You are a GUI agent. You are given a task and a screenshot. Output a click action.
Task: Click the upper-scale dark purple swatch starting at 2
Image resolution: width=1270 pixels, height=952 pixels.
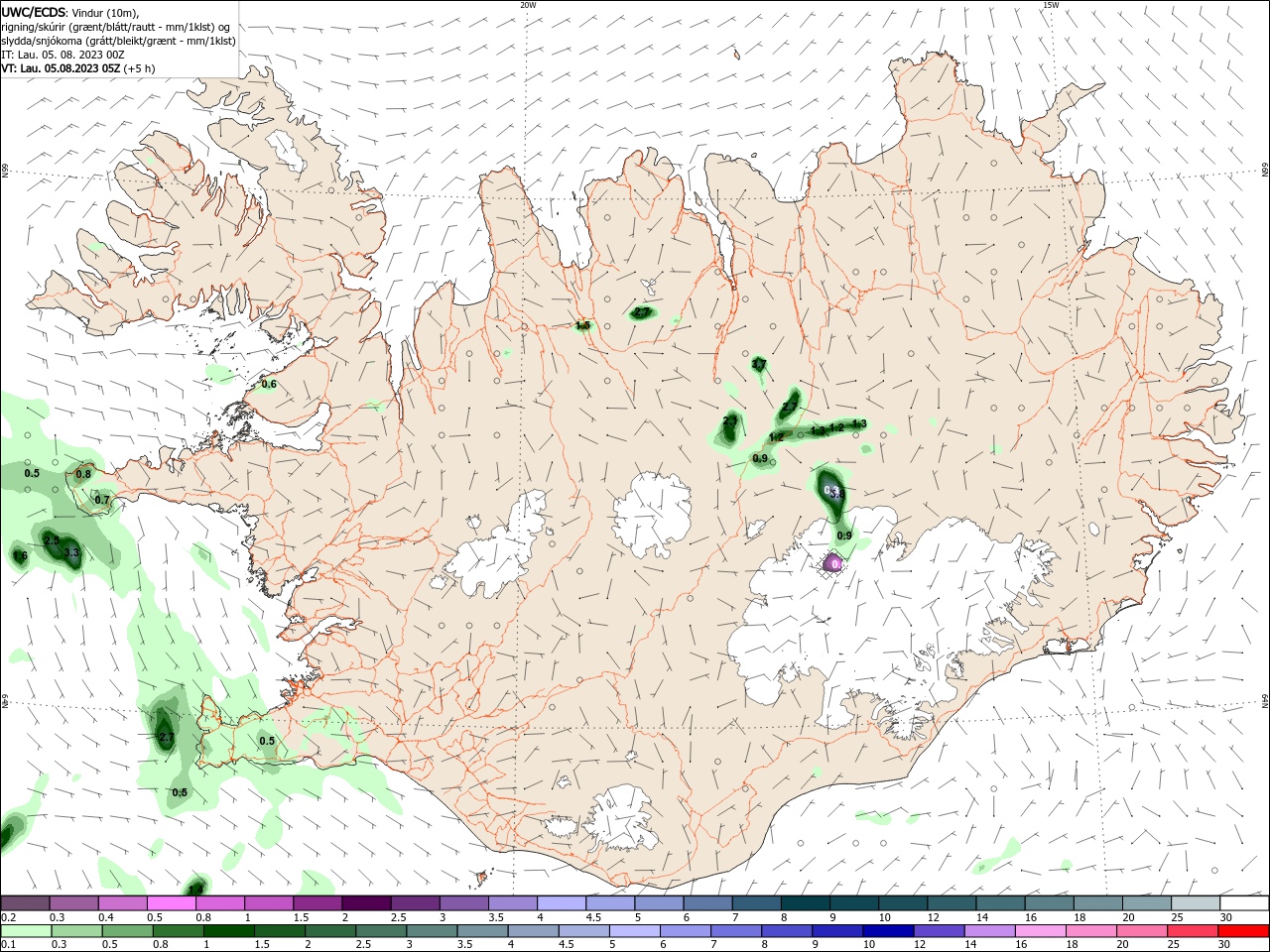point(366,903)
